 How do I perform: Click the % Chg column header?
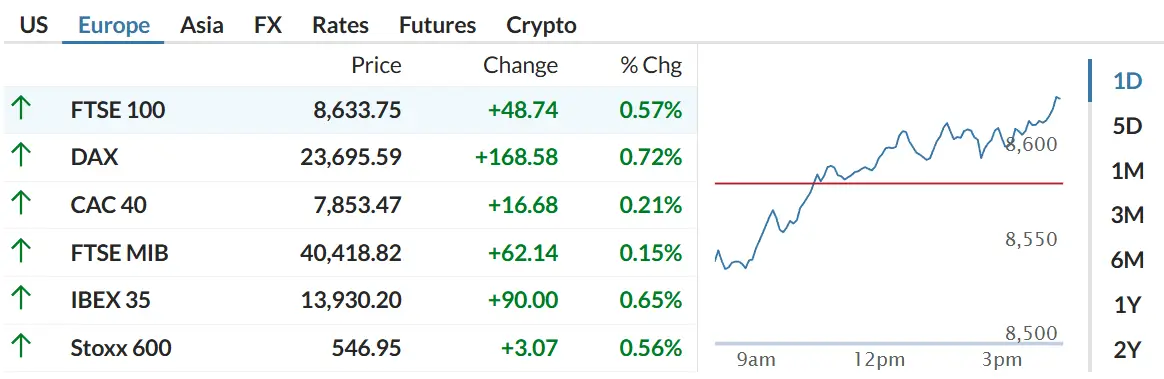point(651,65)
